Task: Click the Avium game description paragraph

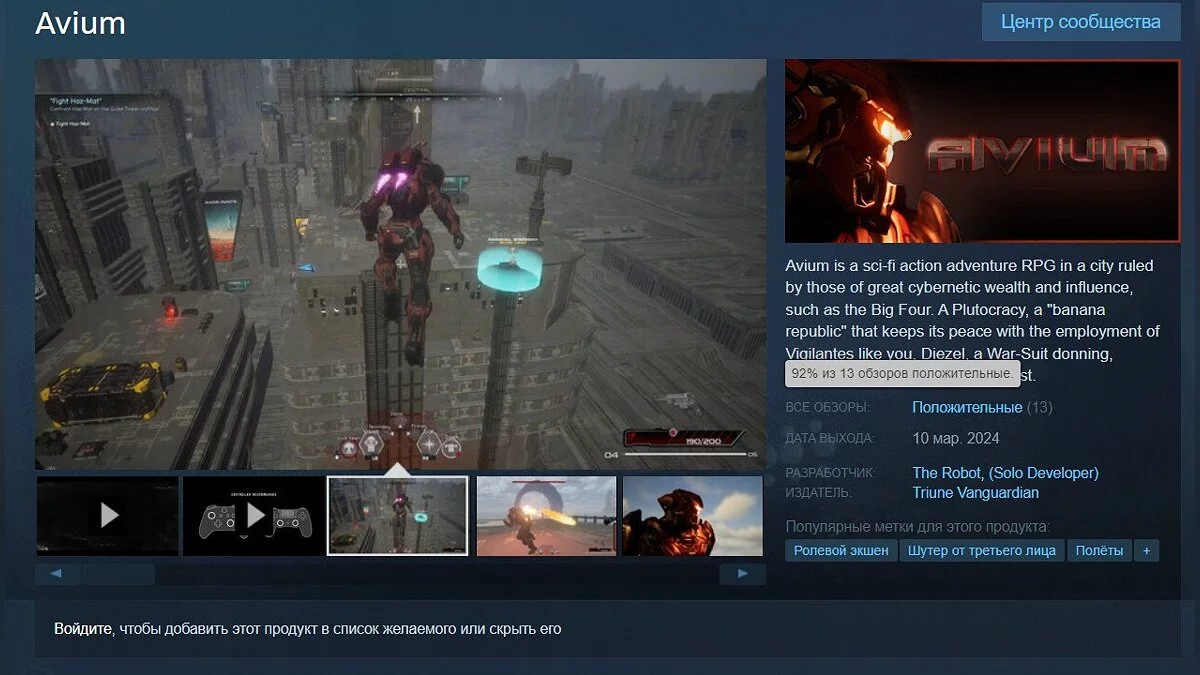Action: click(972, 320)
